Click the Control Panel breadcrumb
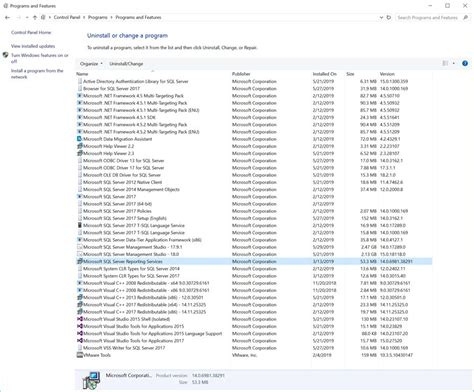This screenshot has height=392, width=474. point(67,17)
